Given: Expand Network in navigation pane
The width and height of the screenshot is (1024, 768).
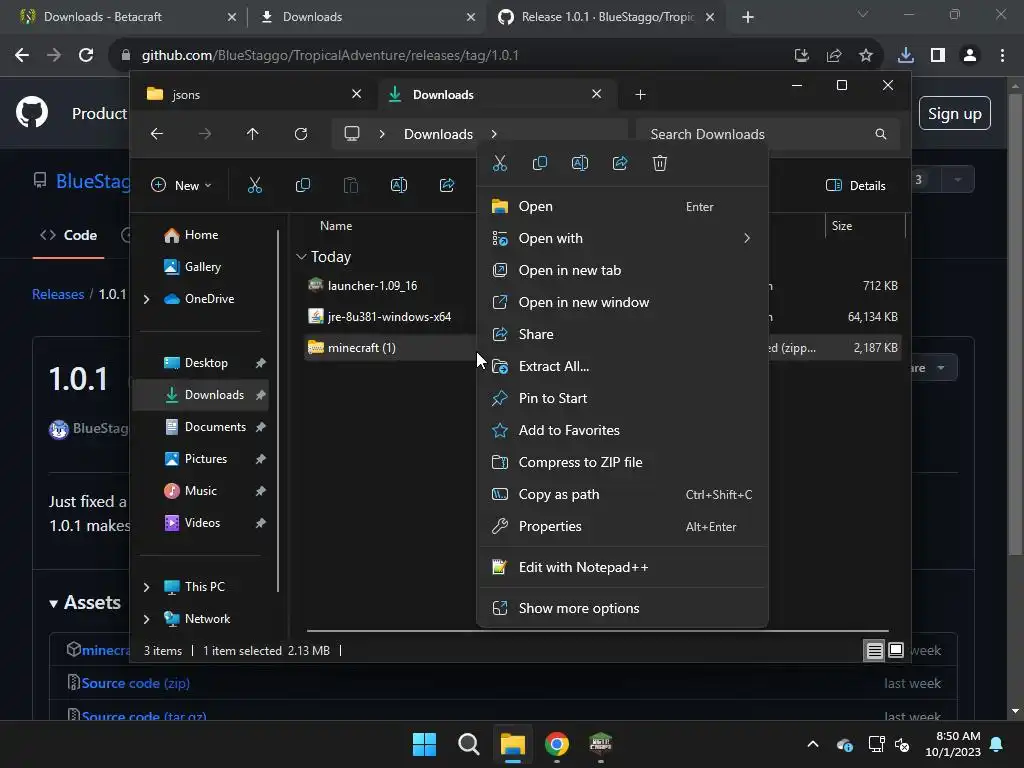Looking at the screenshot, I should tap(146, 619).
